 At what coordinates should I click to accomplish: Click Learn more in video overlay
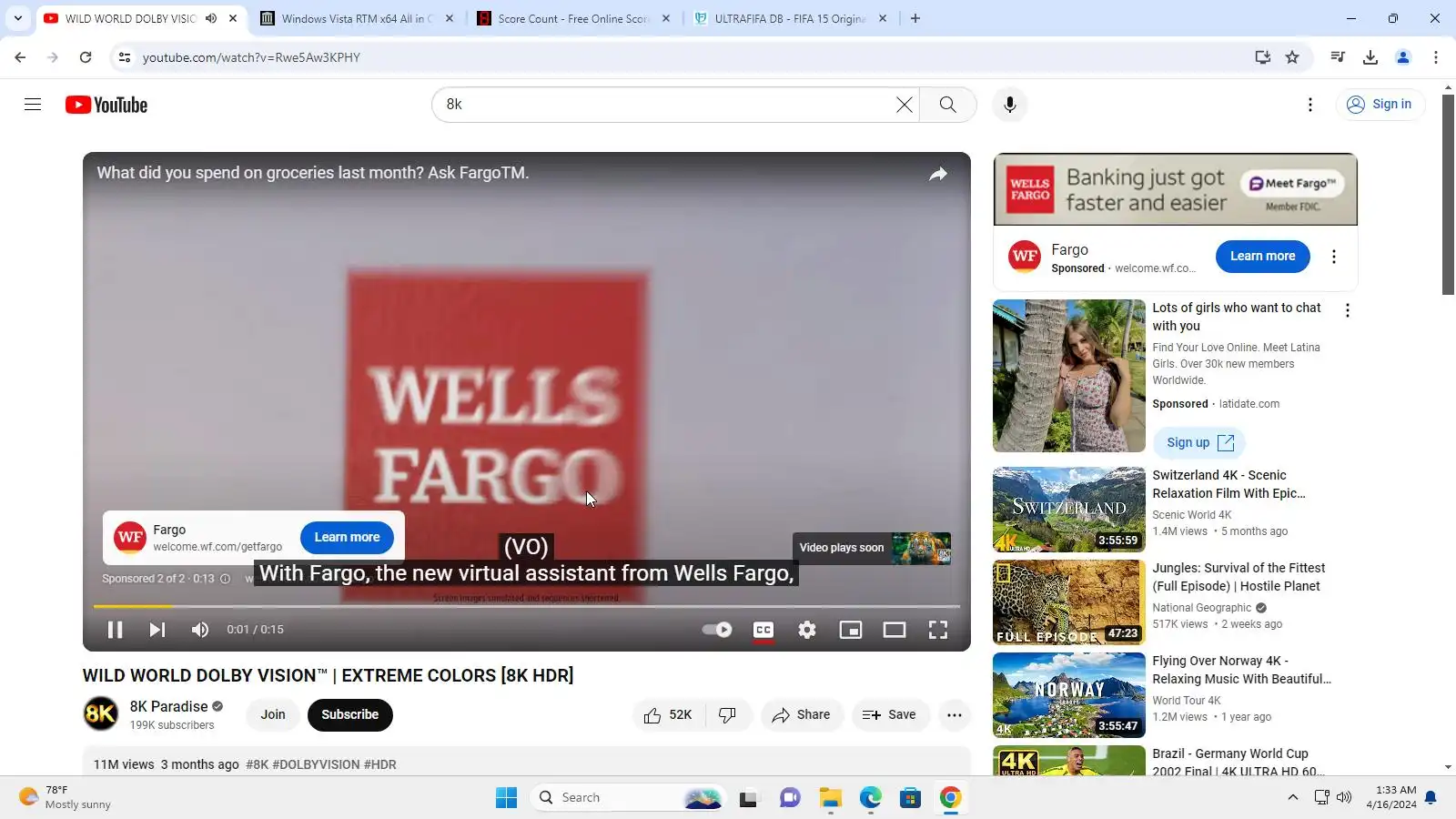click(347, 538)
